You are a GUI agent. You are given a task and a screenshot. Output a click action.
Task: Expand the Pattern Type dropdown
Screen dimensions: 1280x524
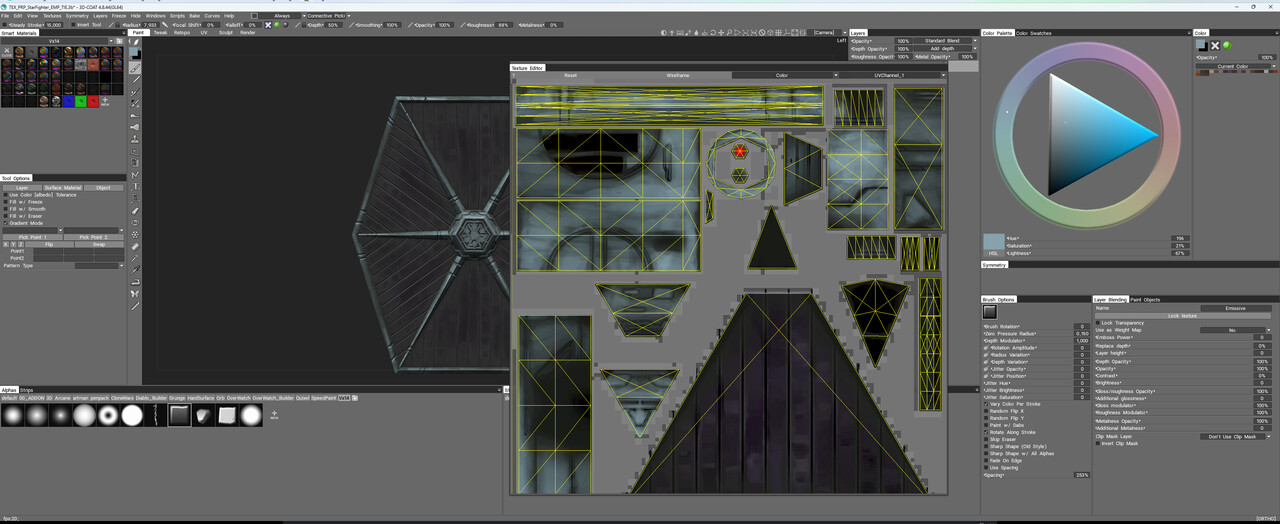[x=99, y=266]
